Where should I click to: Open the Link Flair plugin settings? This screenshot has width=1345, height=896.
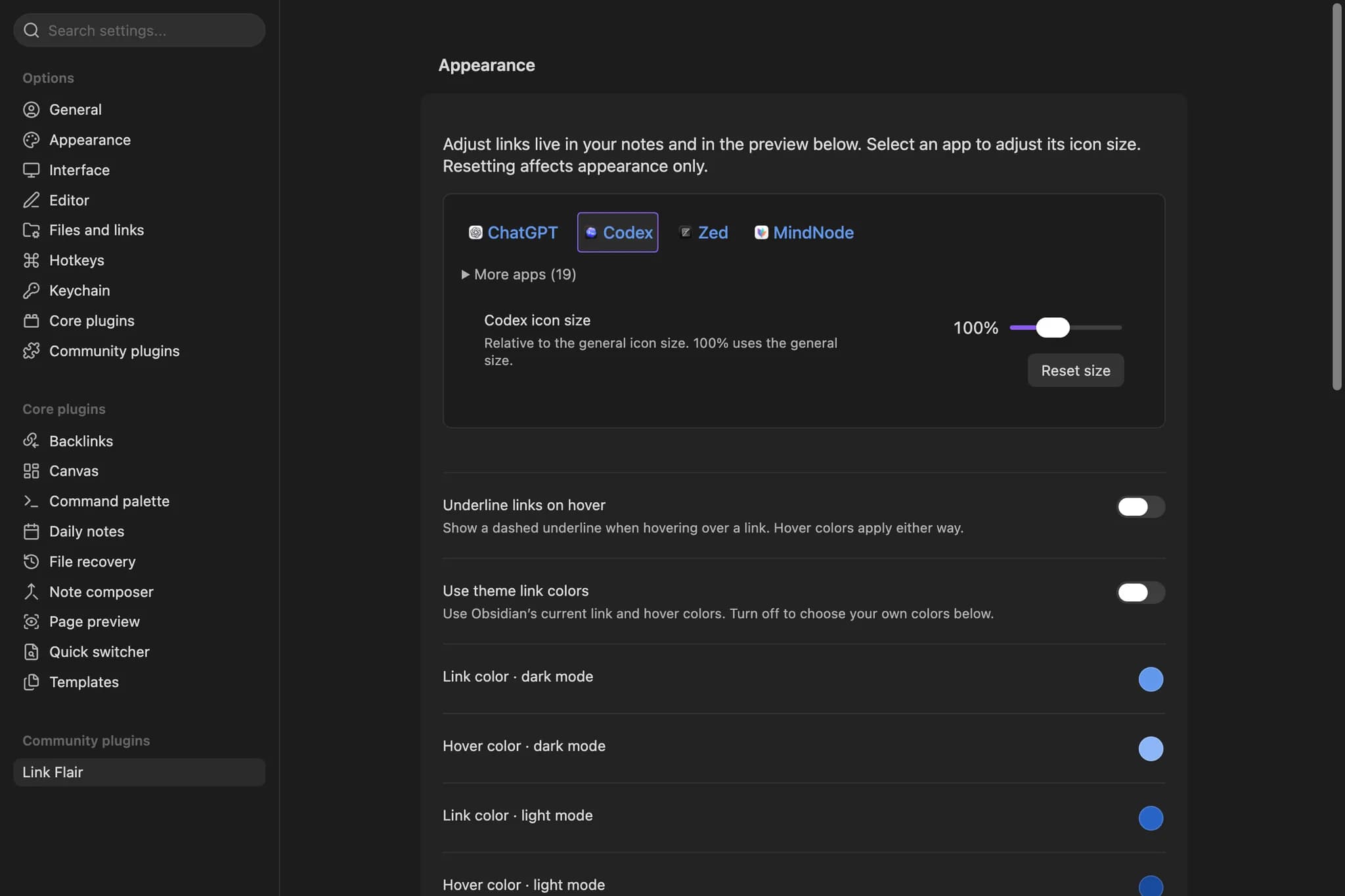click(139, 773)
